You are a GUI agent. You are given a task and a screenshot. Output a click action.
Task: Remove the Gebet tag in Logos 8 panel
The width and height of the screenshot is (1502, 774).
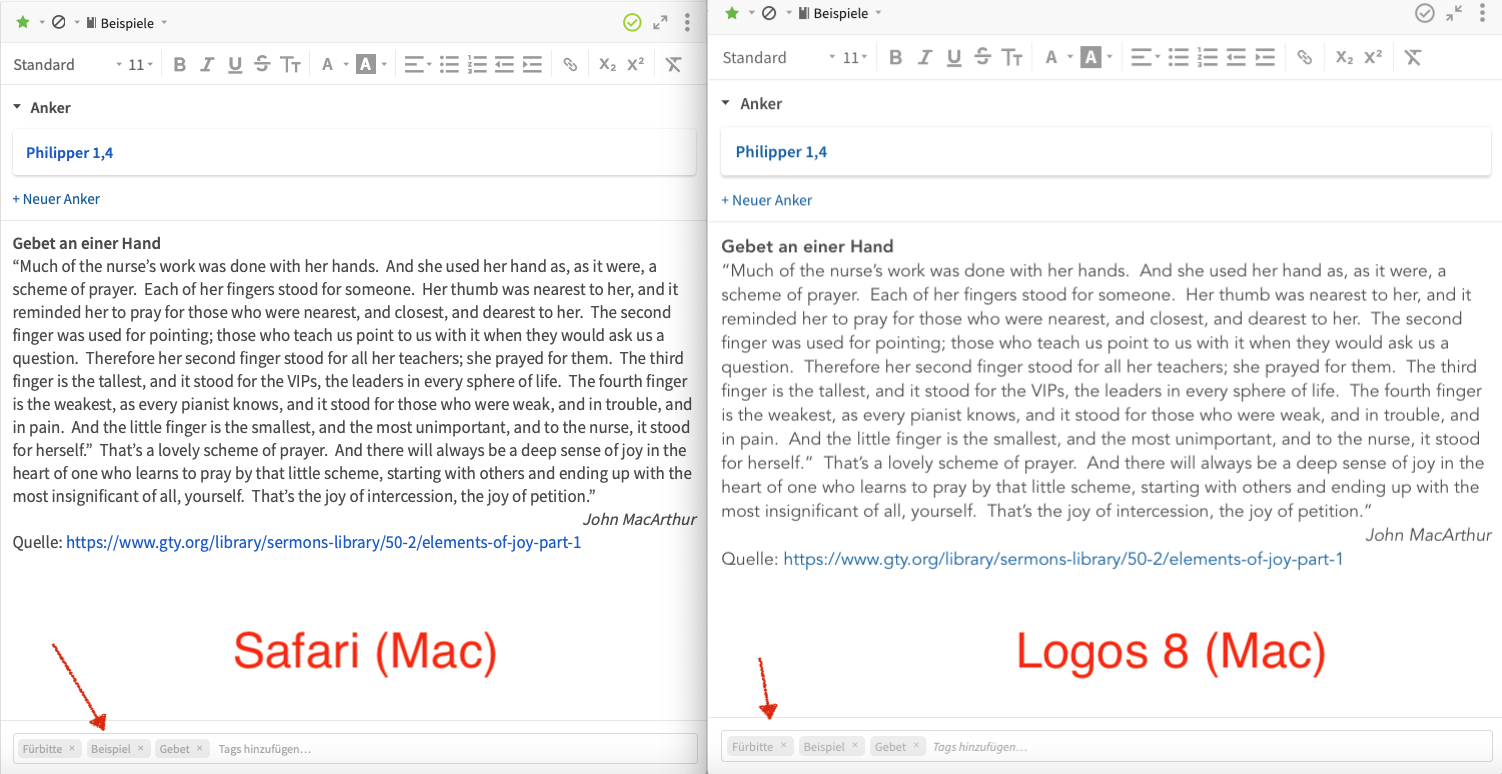(916, 746)
